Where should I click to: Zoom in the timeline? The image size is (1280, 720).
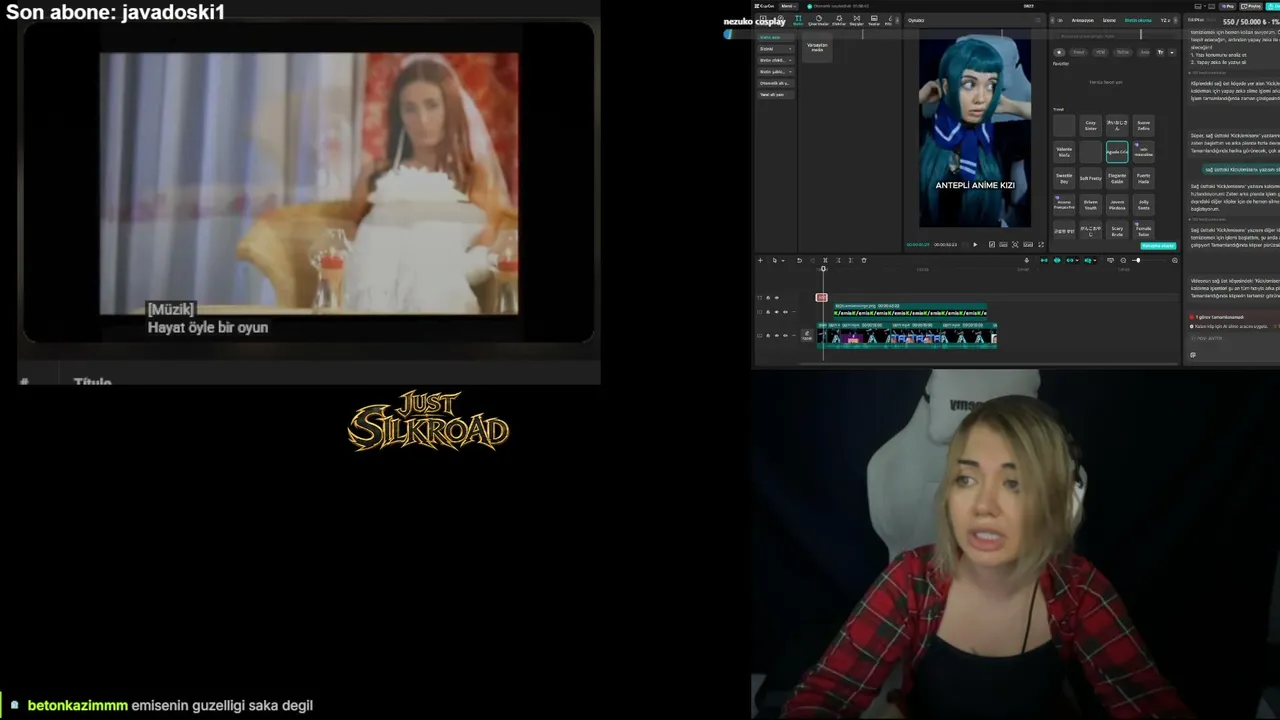pyautogui.click(x=1175, y=260)
